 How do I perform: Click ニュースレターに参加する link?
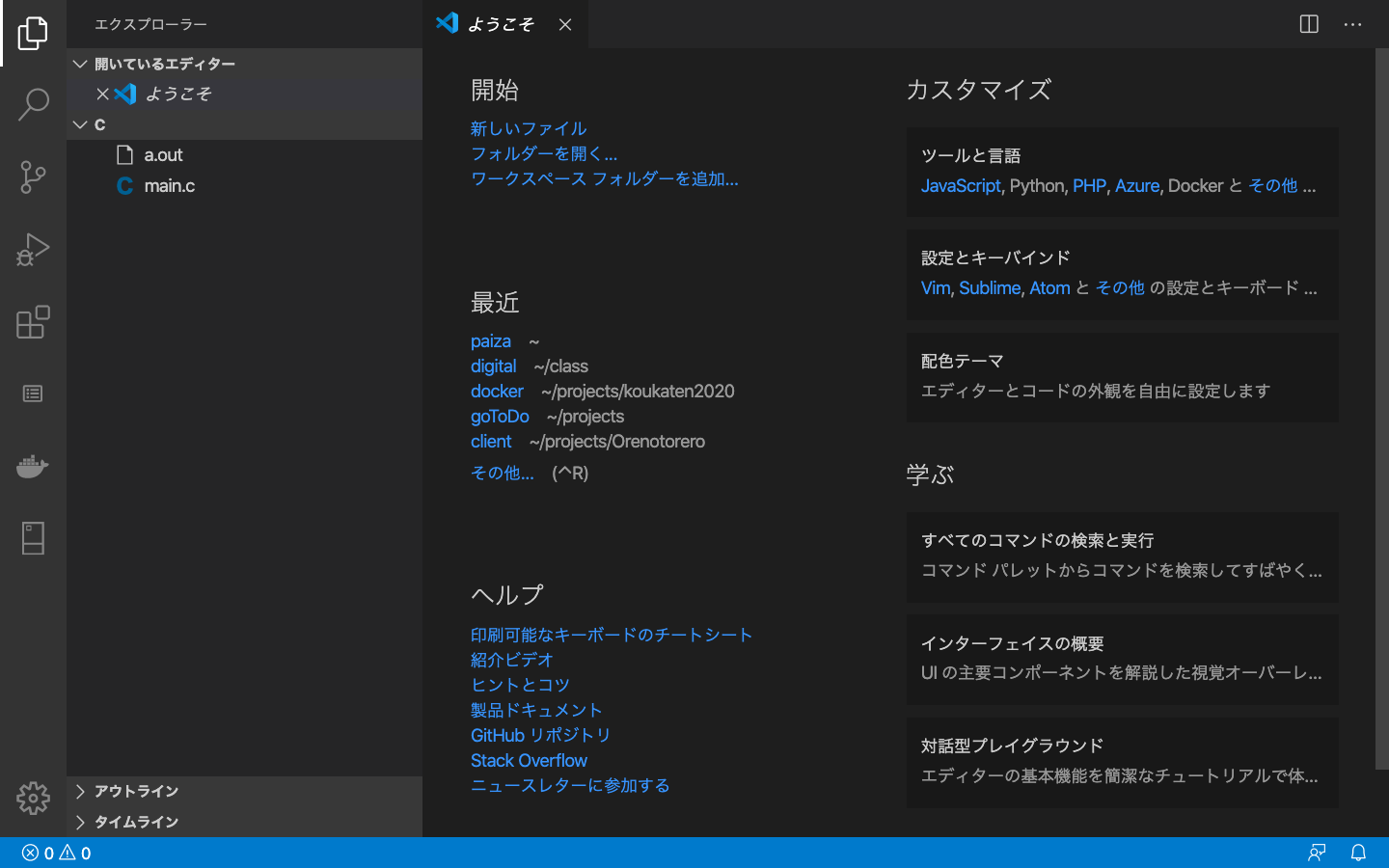click(570, 785)
